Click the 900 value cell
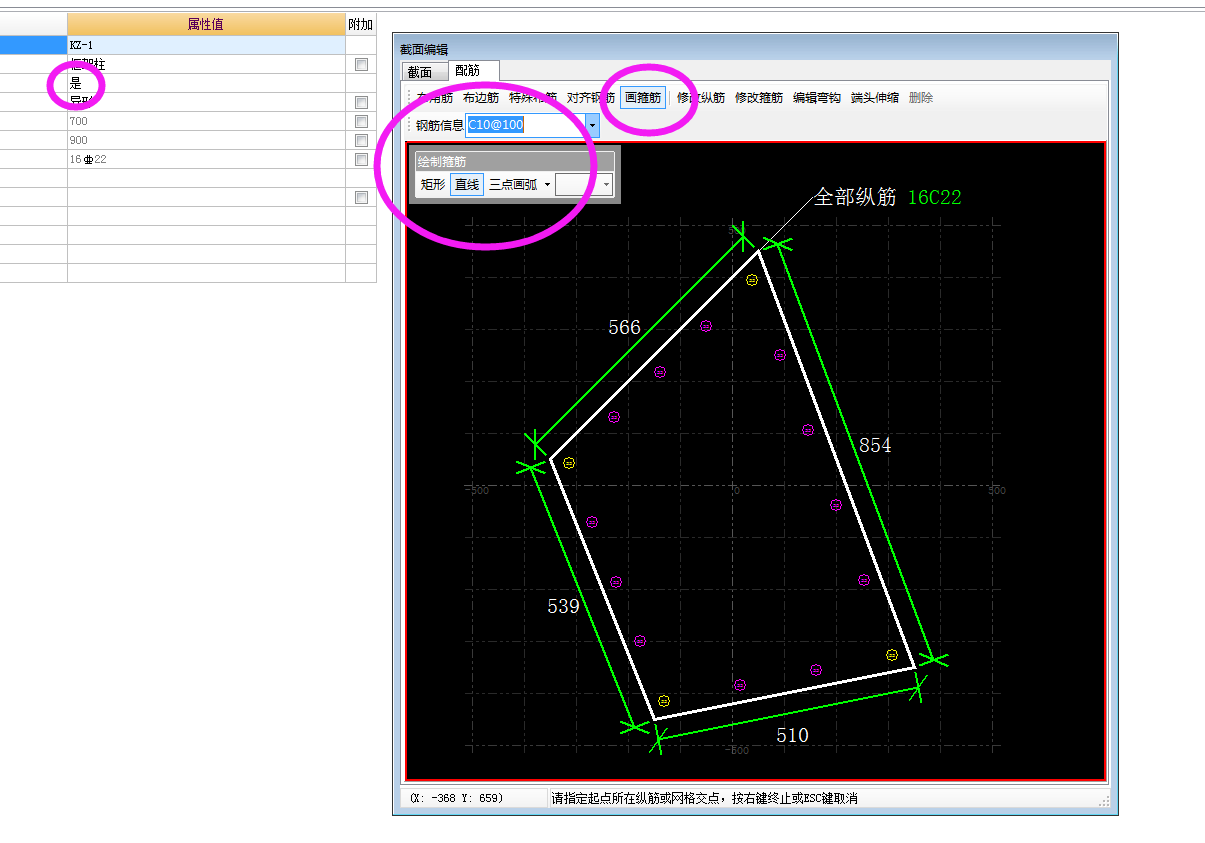 pos(206,140)
